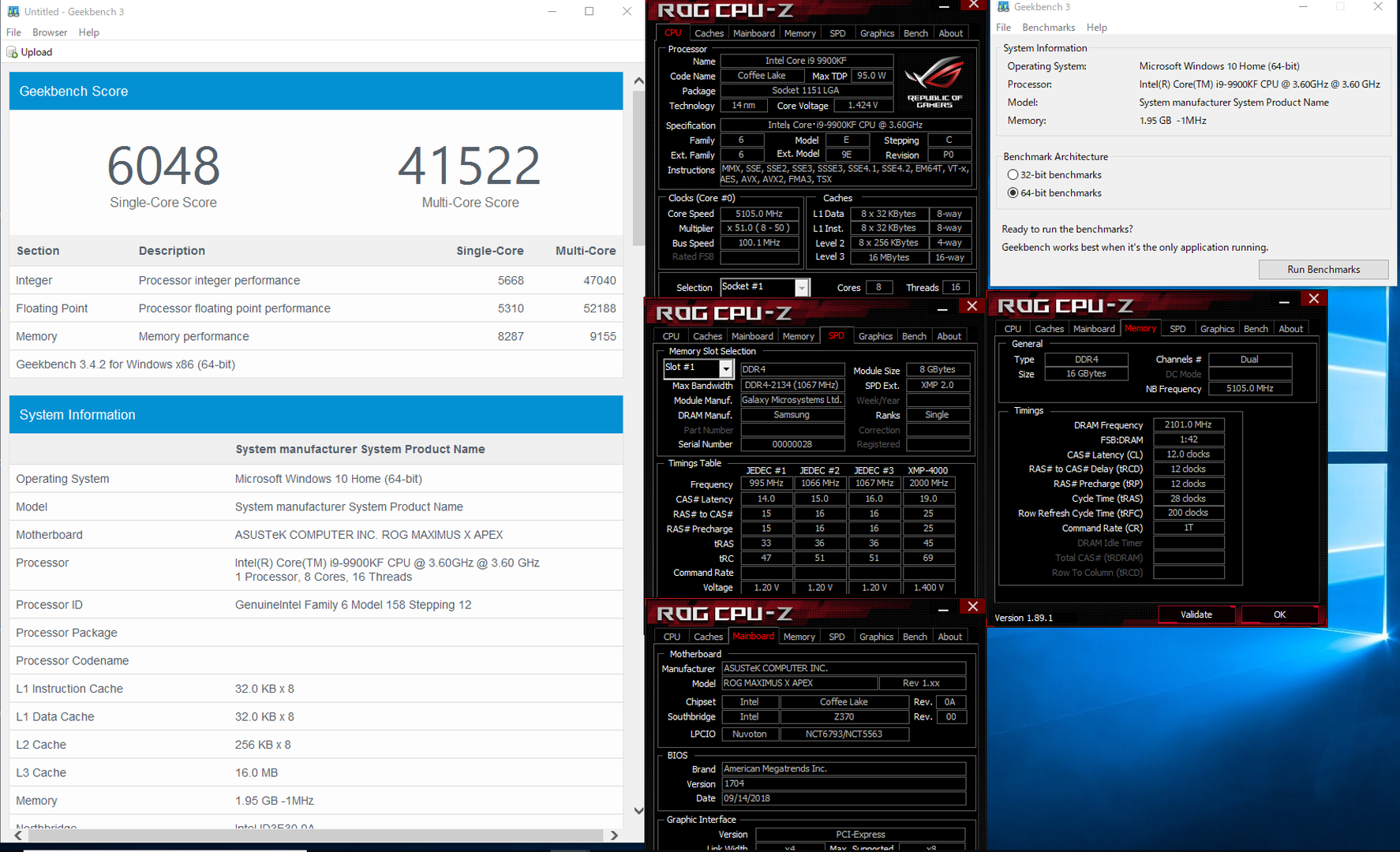This screenshot has width=1400, height=852.
Task: Open Memory tab in SPD CPU-Z window
Action: pyautogui.click(x=799, y=336)
